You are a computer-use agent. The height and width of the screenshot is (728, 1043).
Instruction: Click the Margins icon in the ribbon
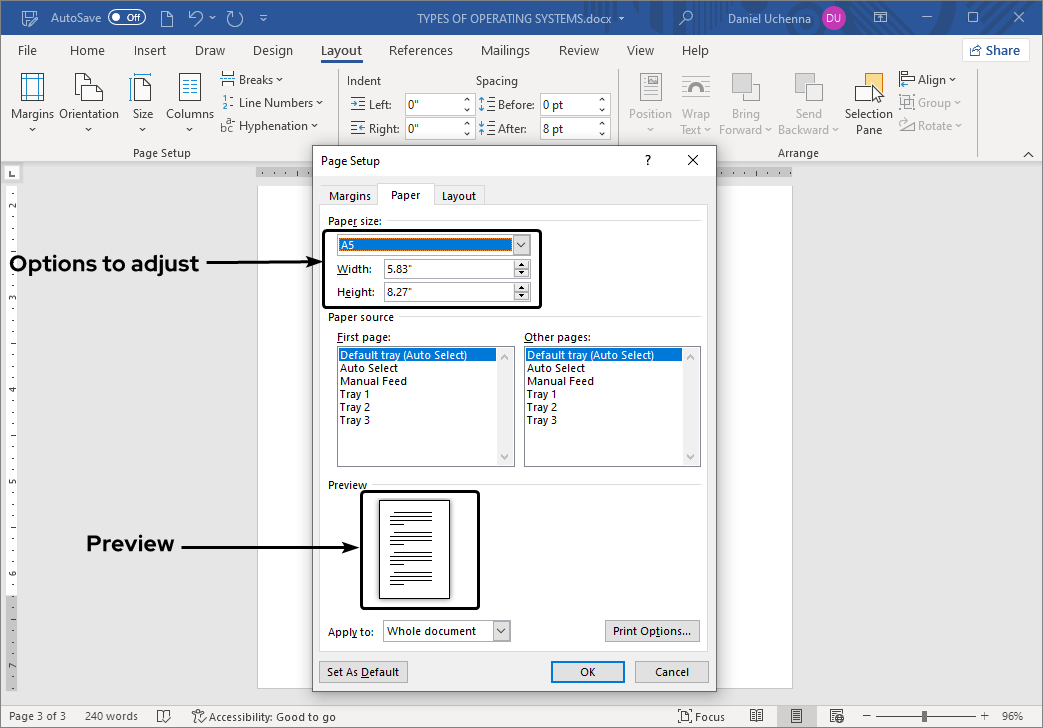pos(32,92)
